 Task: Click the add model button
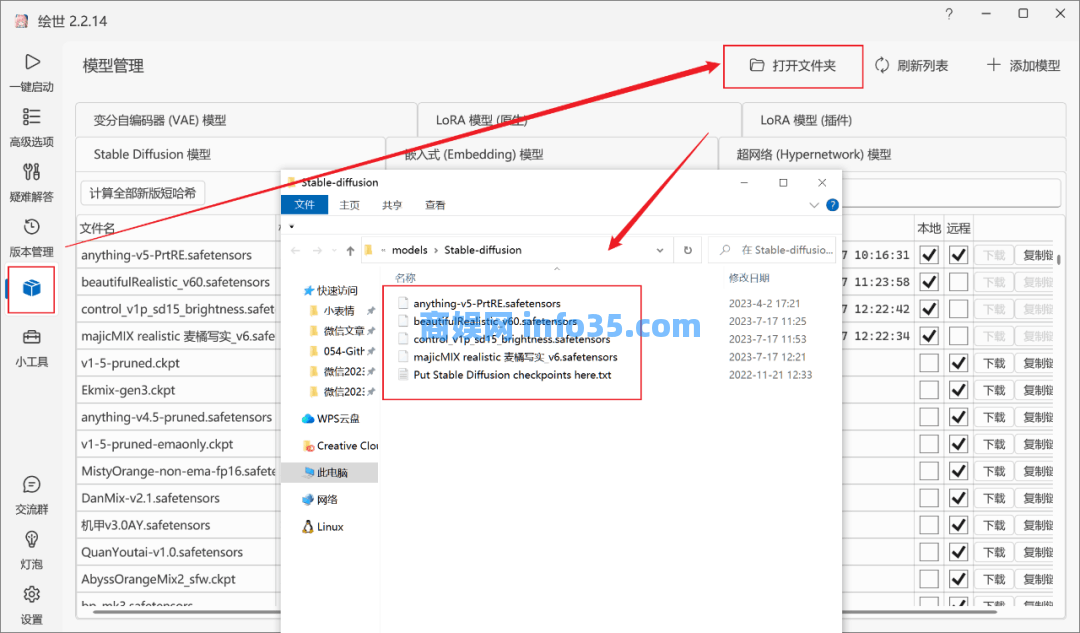pos(1024,65)
